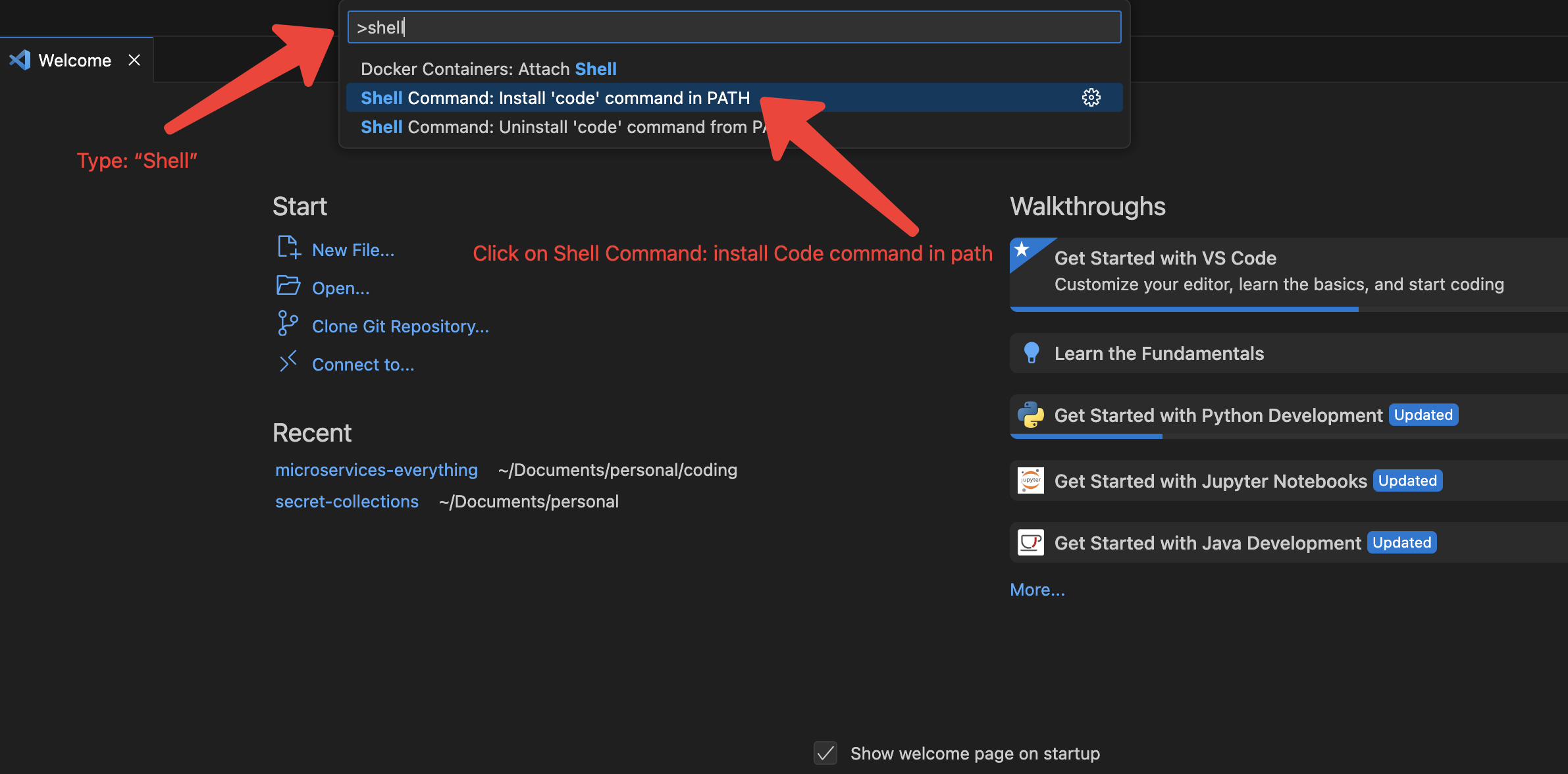Click the Python logo icon

(1031, 415)
